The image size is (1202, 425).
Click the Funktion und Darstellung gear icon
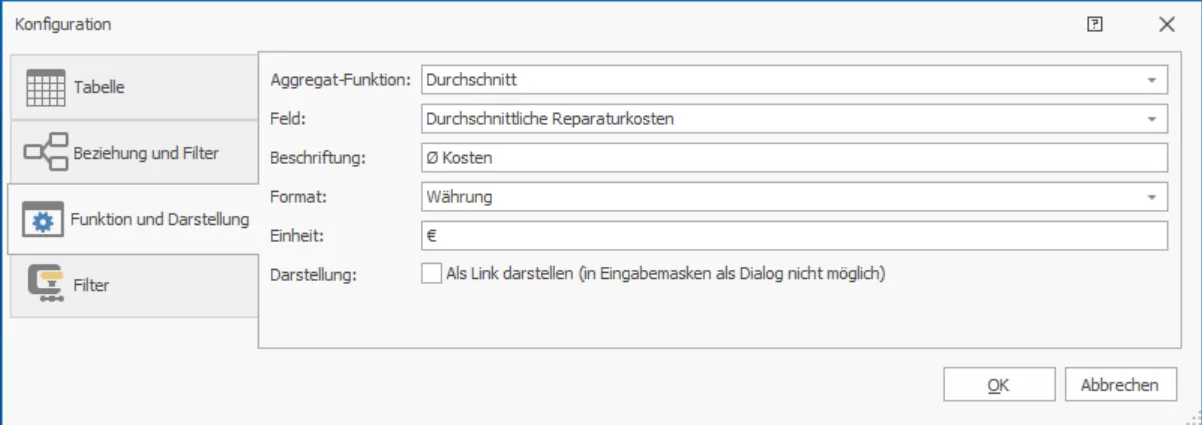(43, 220)
